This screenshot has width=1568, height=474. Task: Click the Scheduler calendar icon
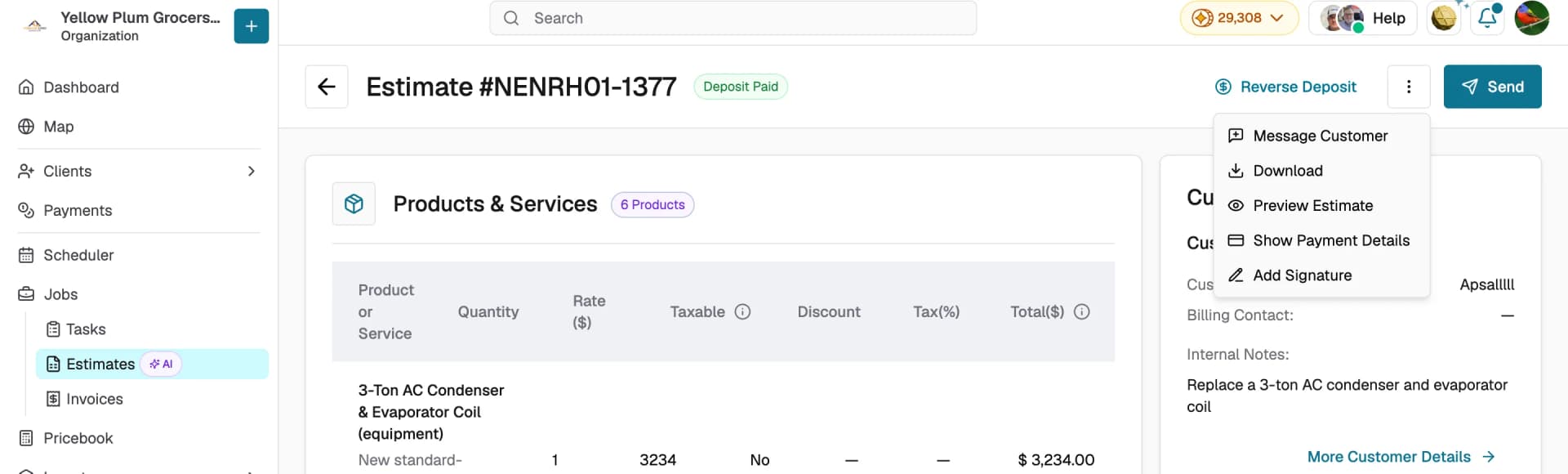click(26, 255)
